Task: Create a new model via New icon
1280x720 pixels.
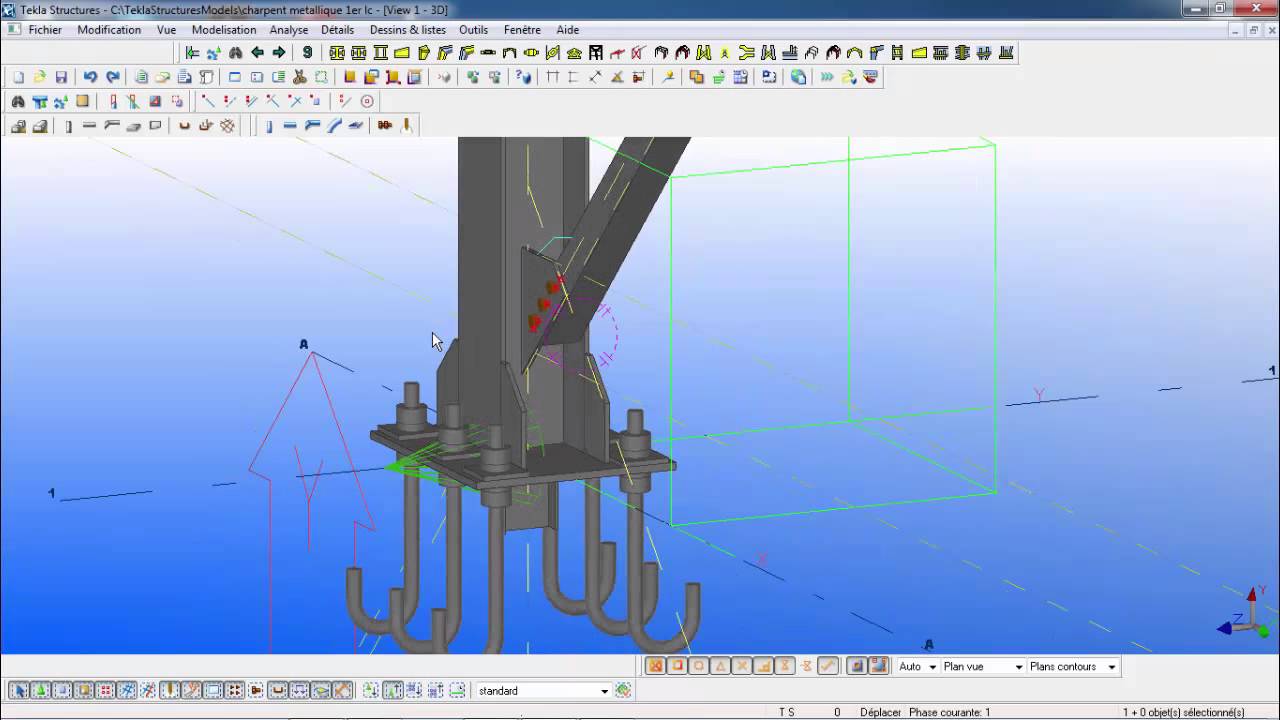Action: tap(18, 77)
